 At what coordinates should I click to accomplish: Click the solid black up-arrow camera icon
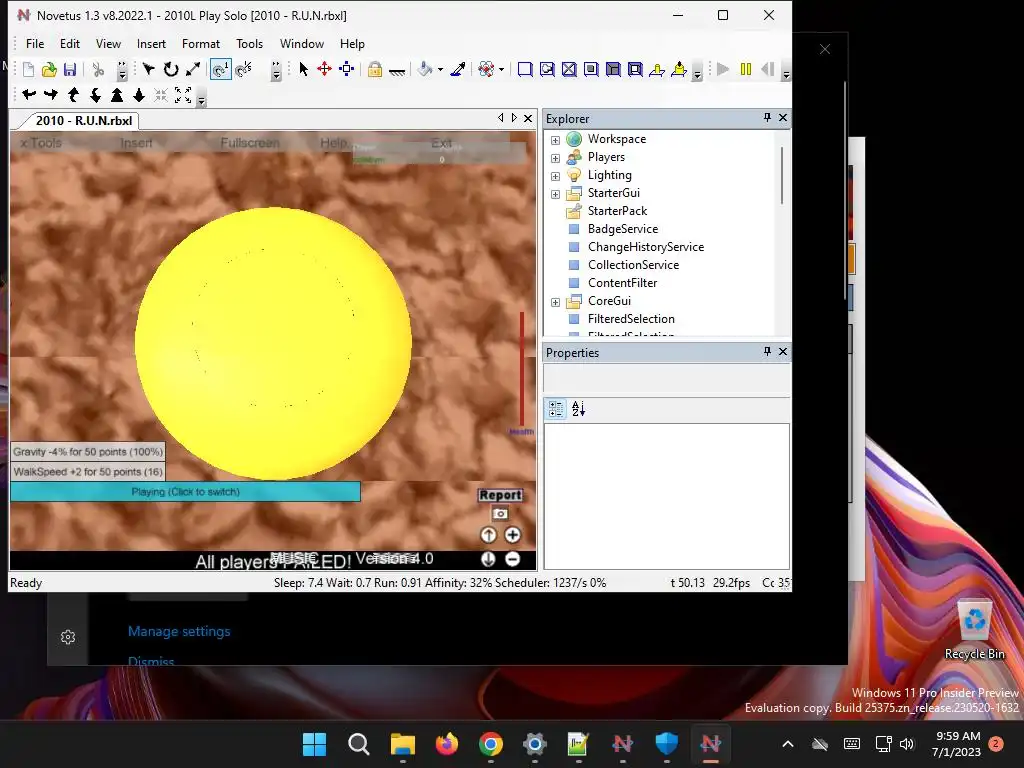tap(117, 95)
